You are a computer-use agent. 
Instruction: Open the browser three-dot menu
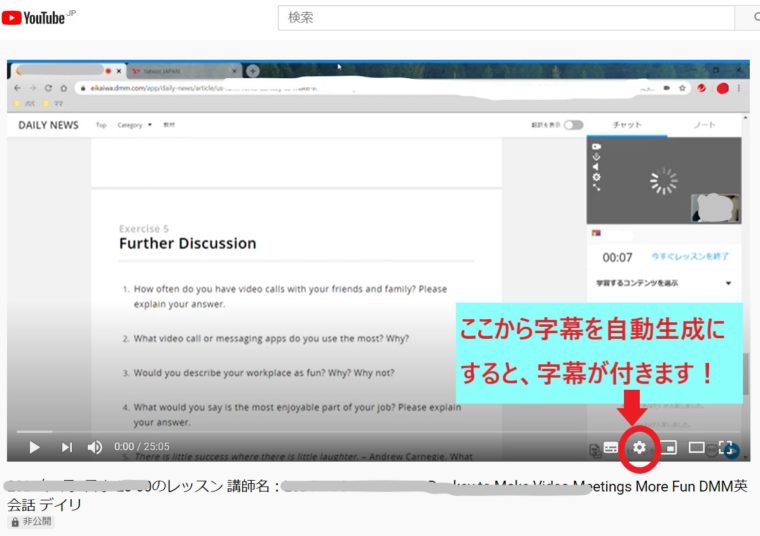click(x=739, y=88)
